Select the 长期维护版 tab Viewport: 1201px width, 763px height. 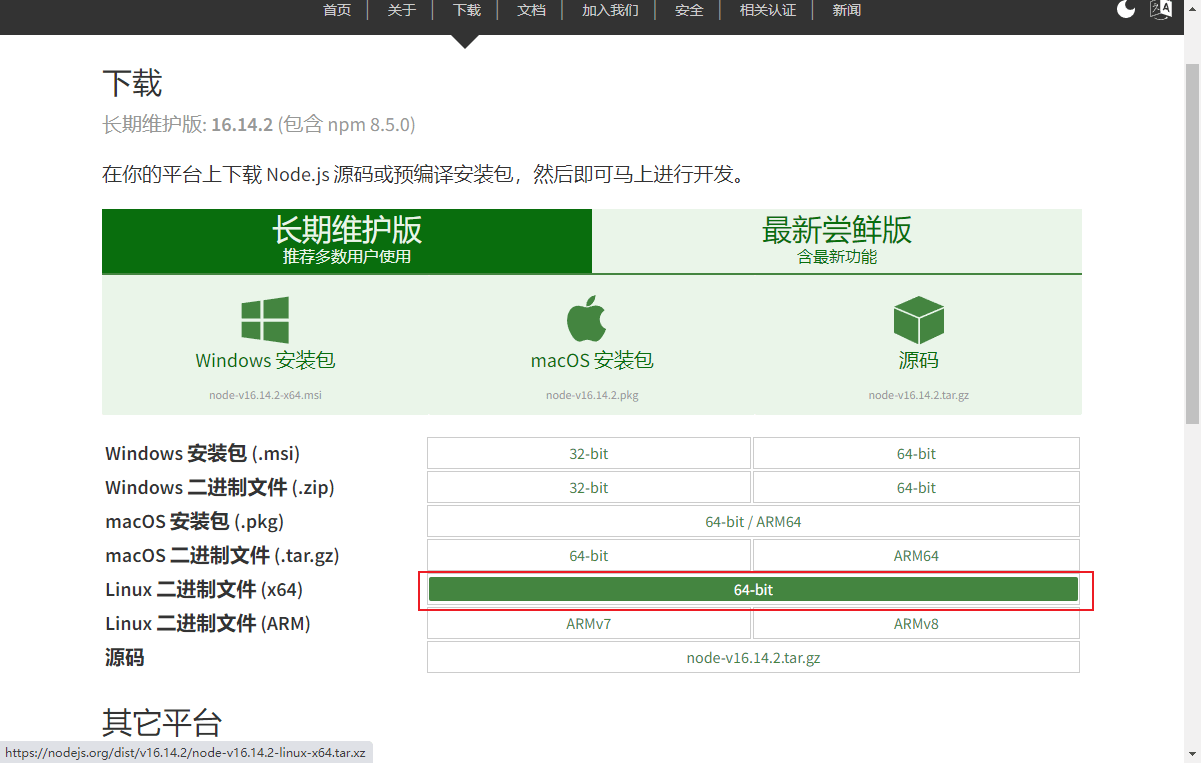tap(346, 240)
